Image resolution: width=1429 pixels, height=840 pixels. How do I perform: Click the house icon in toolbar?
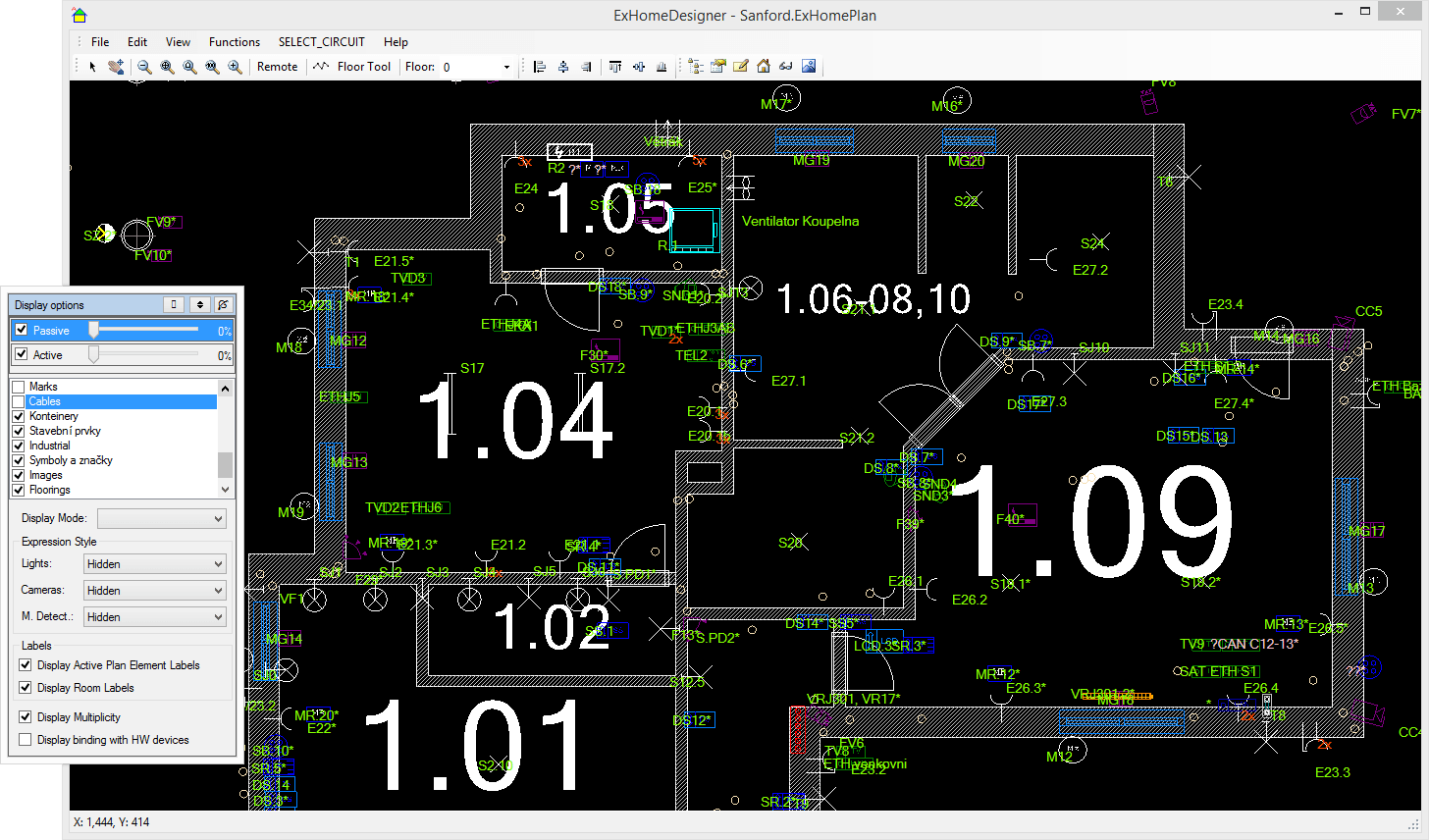coord(764,67)
